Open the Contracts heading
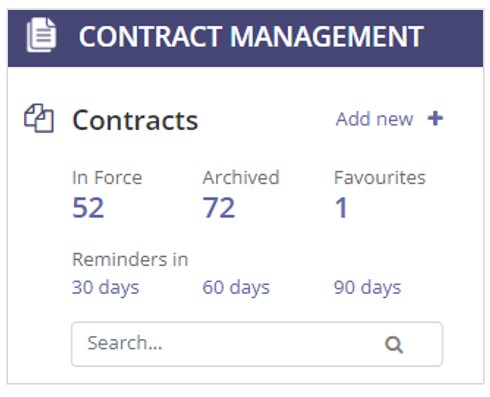Viewport: 490px width, 397px height. click(x=135, y=120)
